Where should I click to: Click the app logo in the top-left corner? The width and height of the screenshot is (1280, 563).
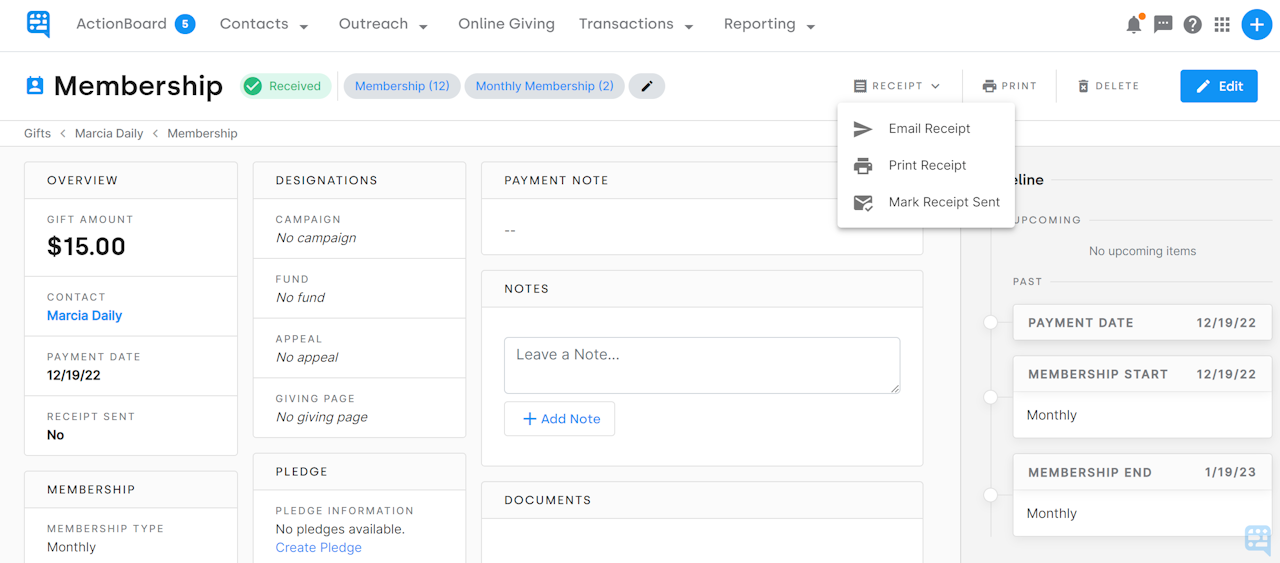(38, 24)
